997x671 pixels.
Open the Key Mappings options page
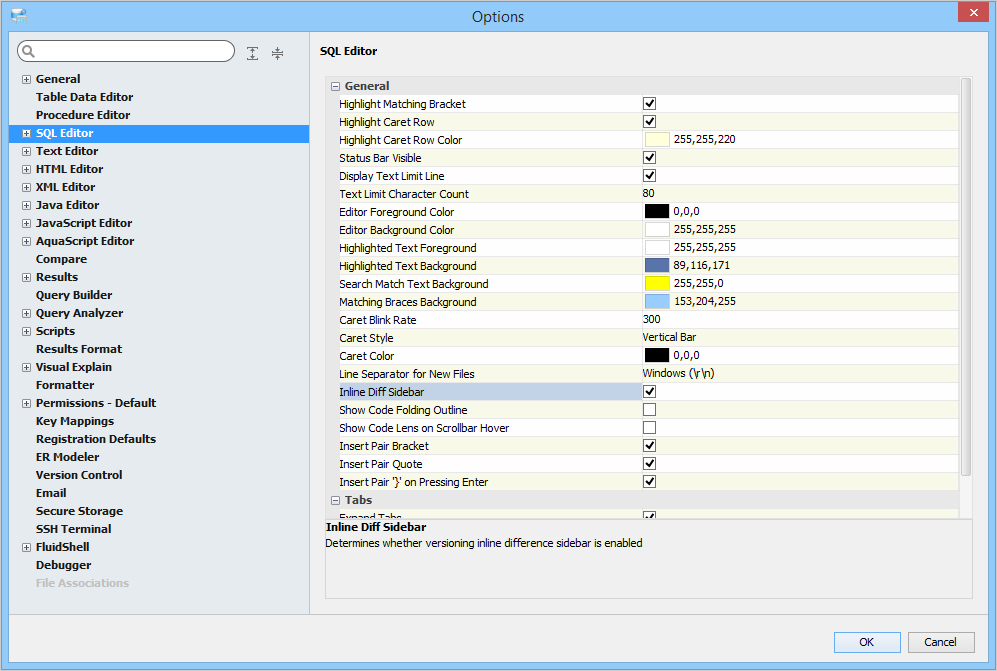(74, 421)
